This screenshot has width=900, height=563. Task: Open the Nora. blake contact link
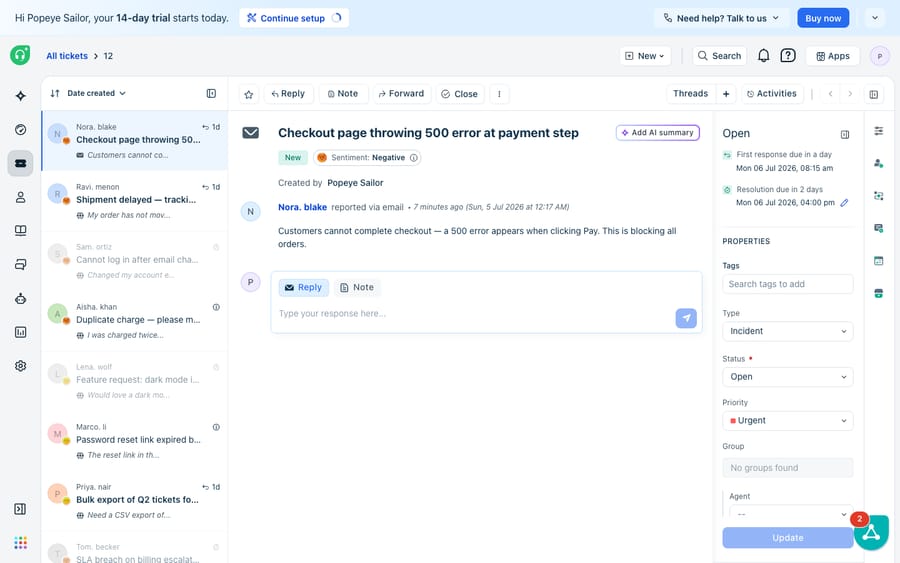[x=302, y=207]
